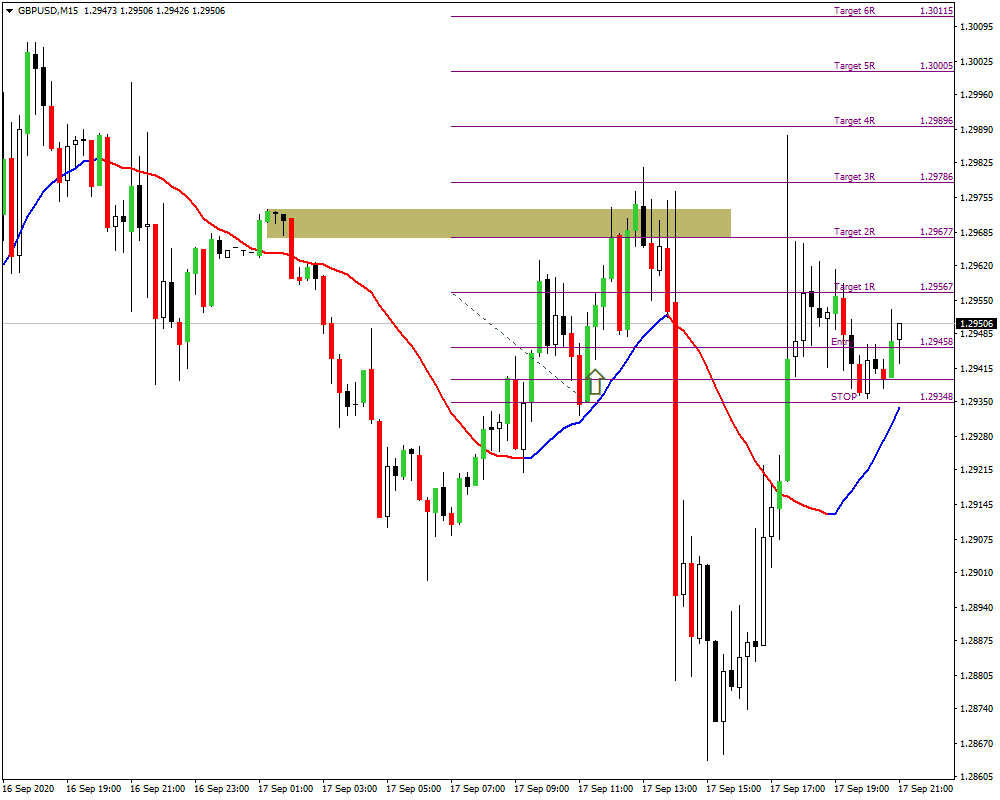Click the 1.30005 target price value

[x=936, y=66]
